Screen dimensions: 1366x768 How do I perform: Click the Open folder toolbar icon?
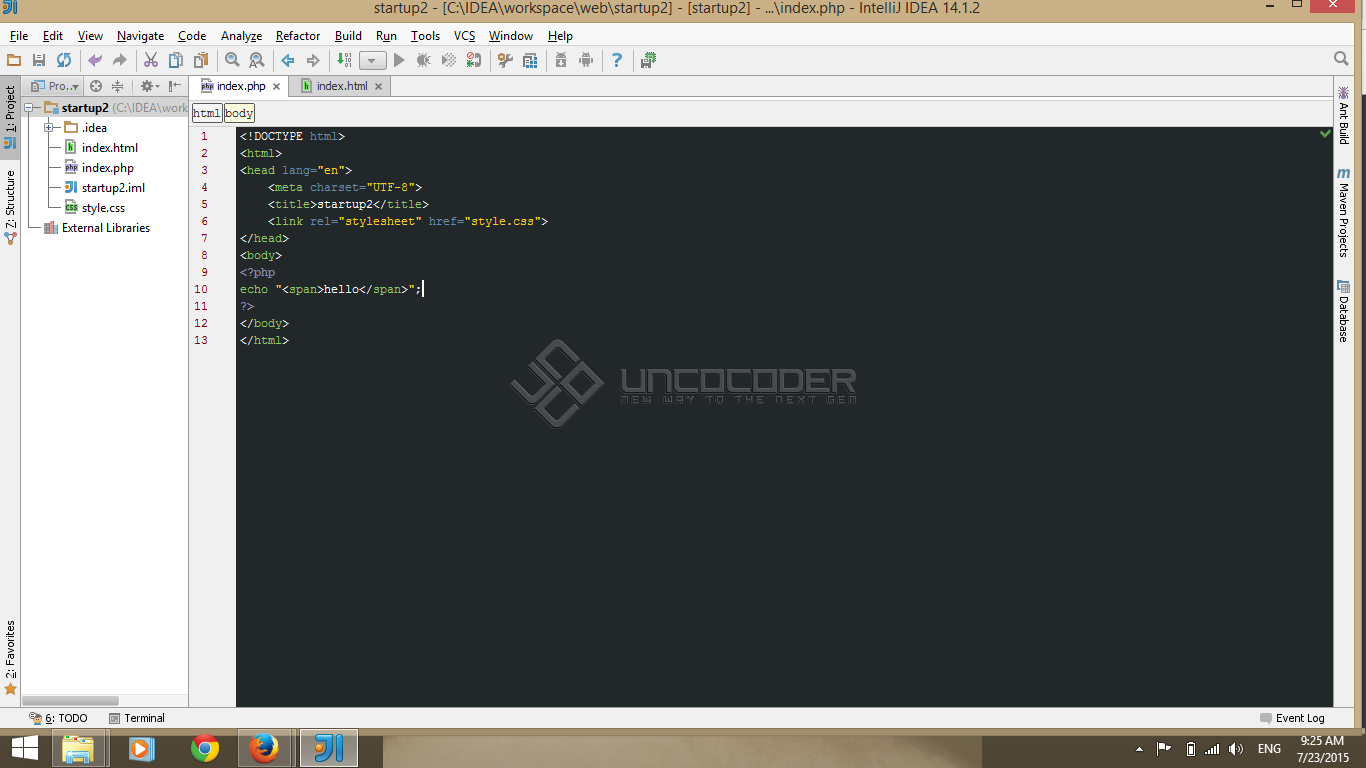pyautogui.click(x=14, y=60)
